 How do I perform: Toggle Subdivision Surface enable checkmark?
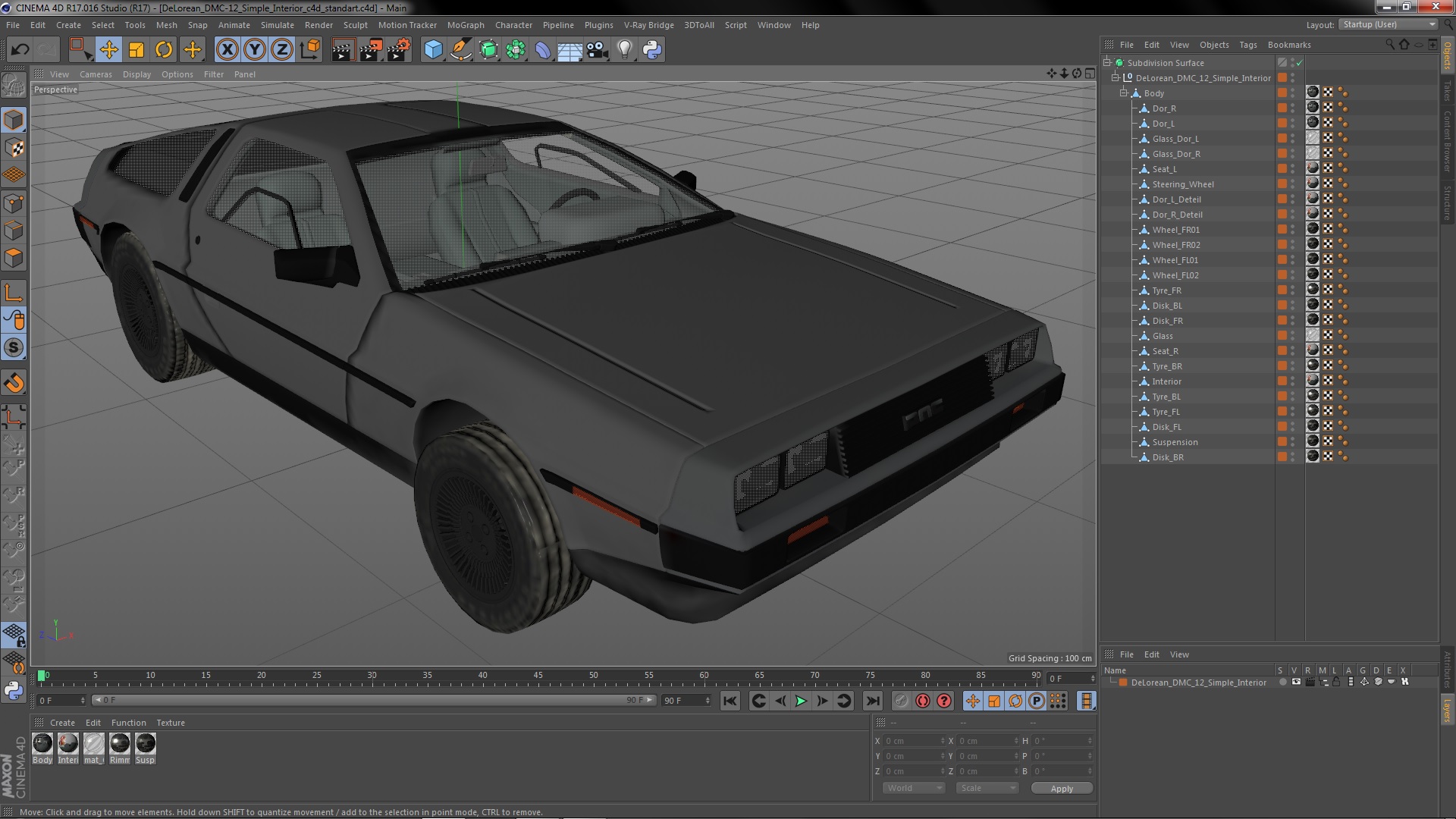(x=1298, y=62)
